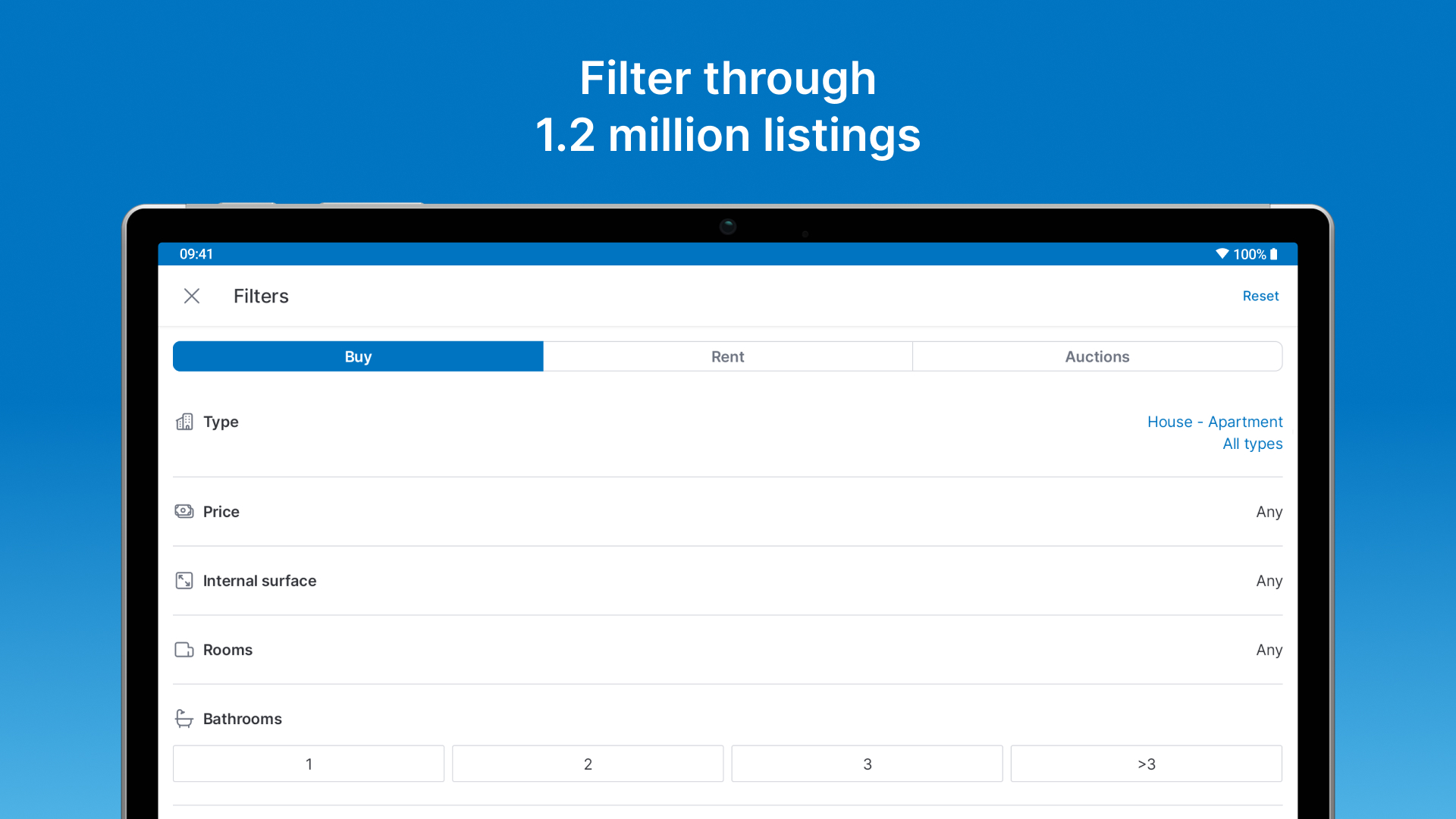Image resolution: width=1456 pixels, height=819 pixels.
Task: Click the building icon next to Type
Action: pos(184,422)
